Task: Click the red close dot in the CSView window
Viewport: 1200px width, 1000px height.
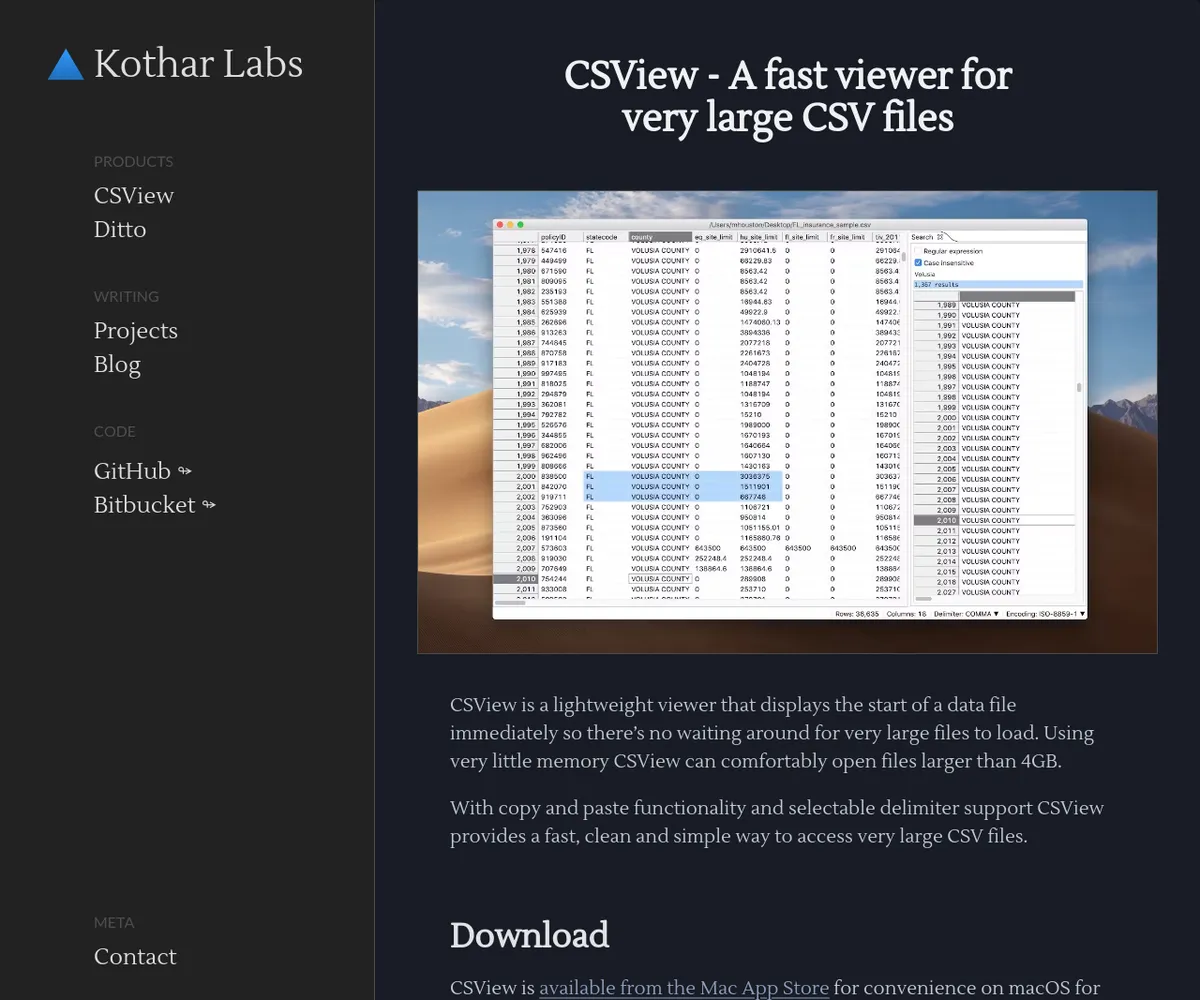Action: click(501, 225)
